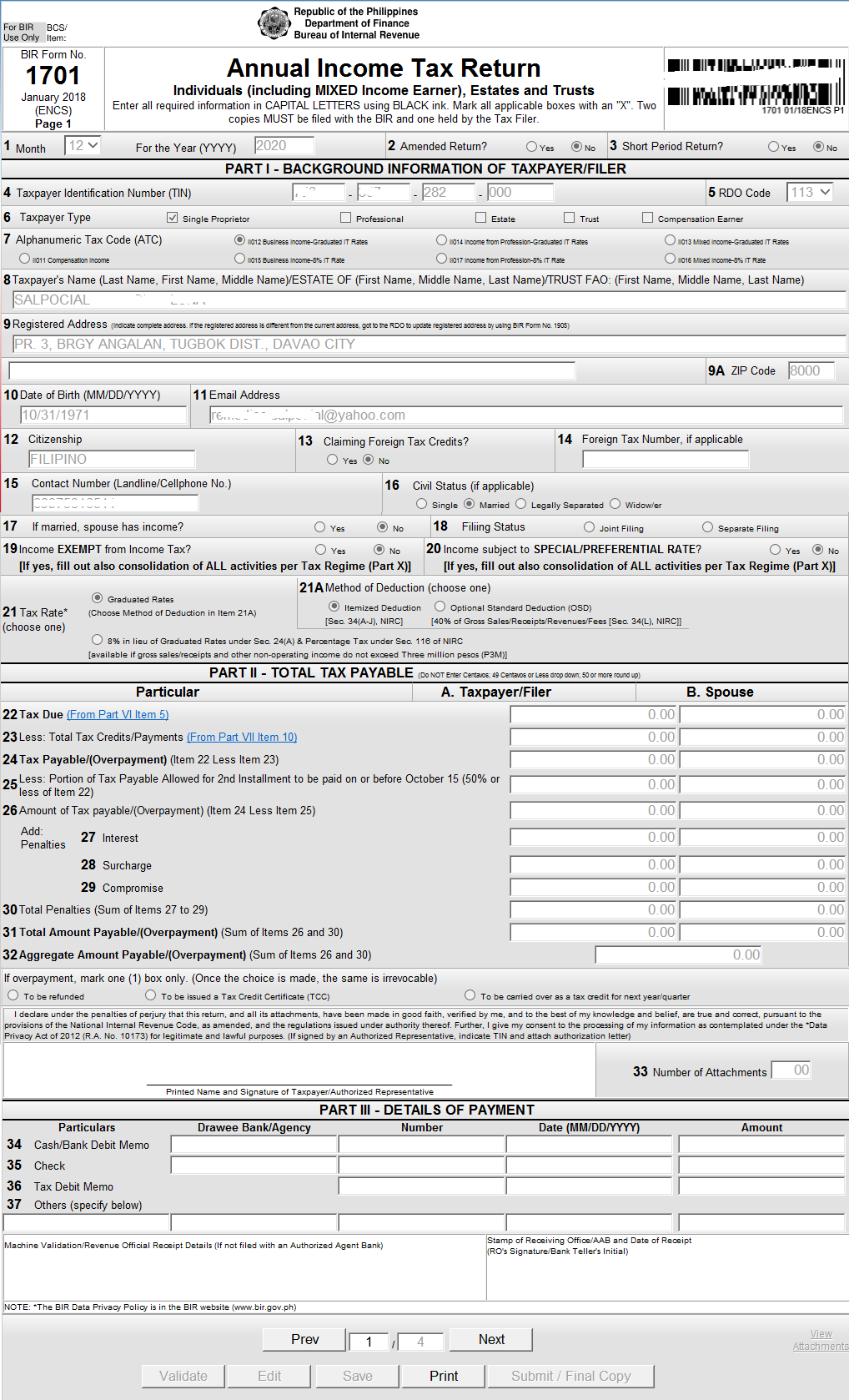Open the From Part VI Item 5 link
The height and width of the screenshot is (1400, 849).
click(x=118, y=715)
